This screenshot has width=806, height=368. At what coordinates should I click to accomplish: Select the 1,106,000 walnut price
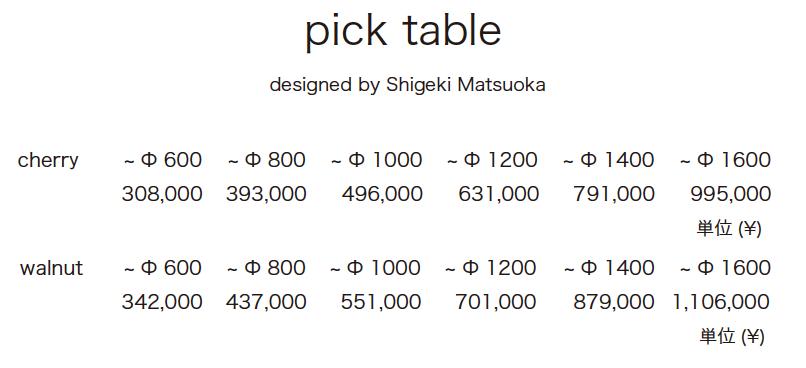click(721, 302)
